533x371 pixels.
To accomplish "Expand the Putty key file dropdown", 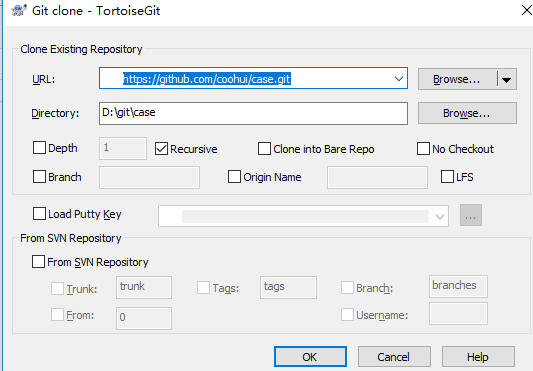I will [440, 216].
